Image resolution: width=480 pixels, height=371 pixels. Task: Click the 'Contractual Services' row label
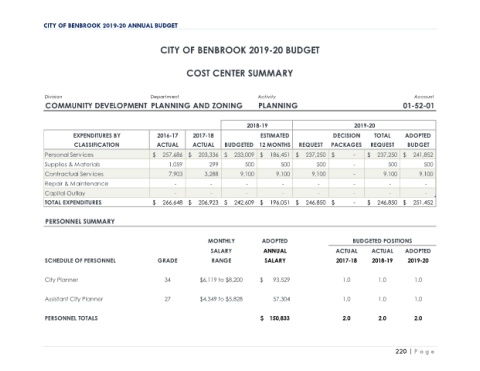tap(74, 174)
